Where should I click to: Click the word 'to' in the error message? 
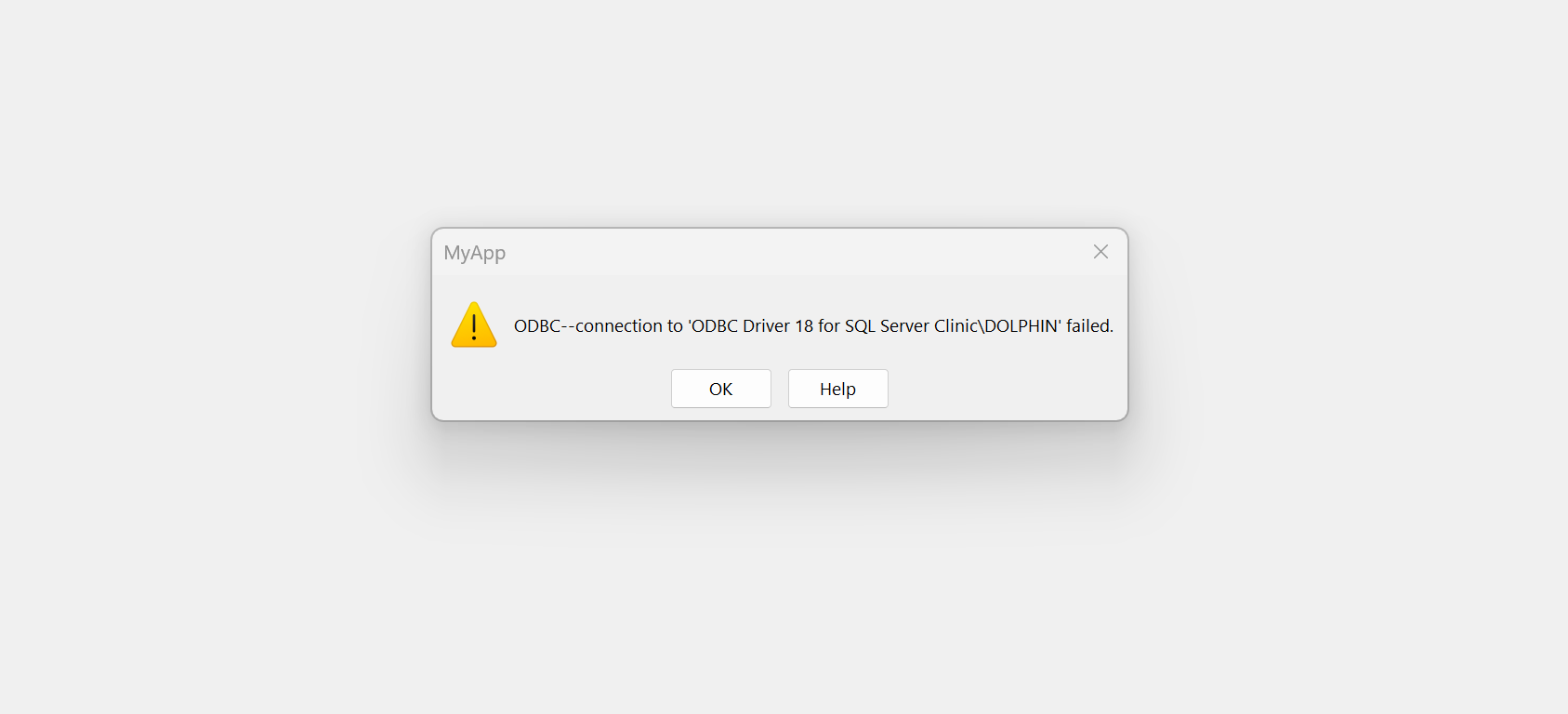tap(675, 326)
